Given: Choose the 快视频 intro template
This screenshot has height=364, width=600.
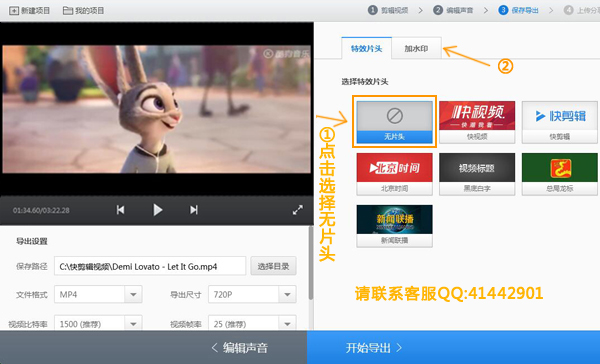Looking at the screenshot, I should click(x=477, y=122).
